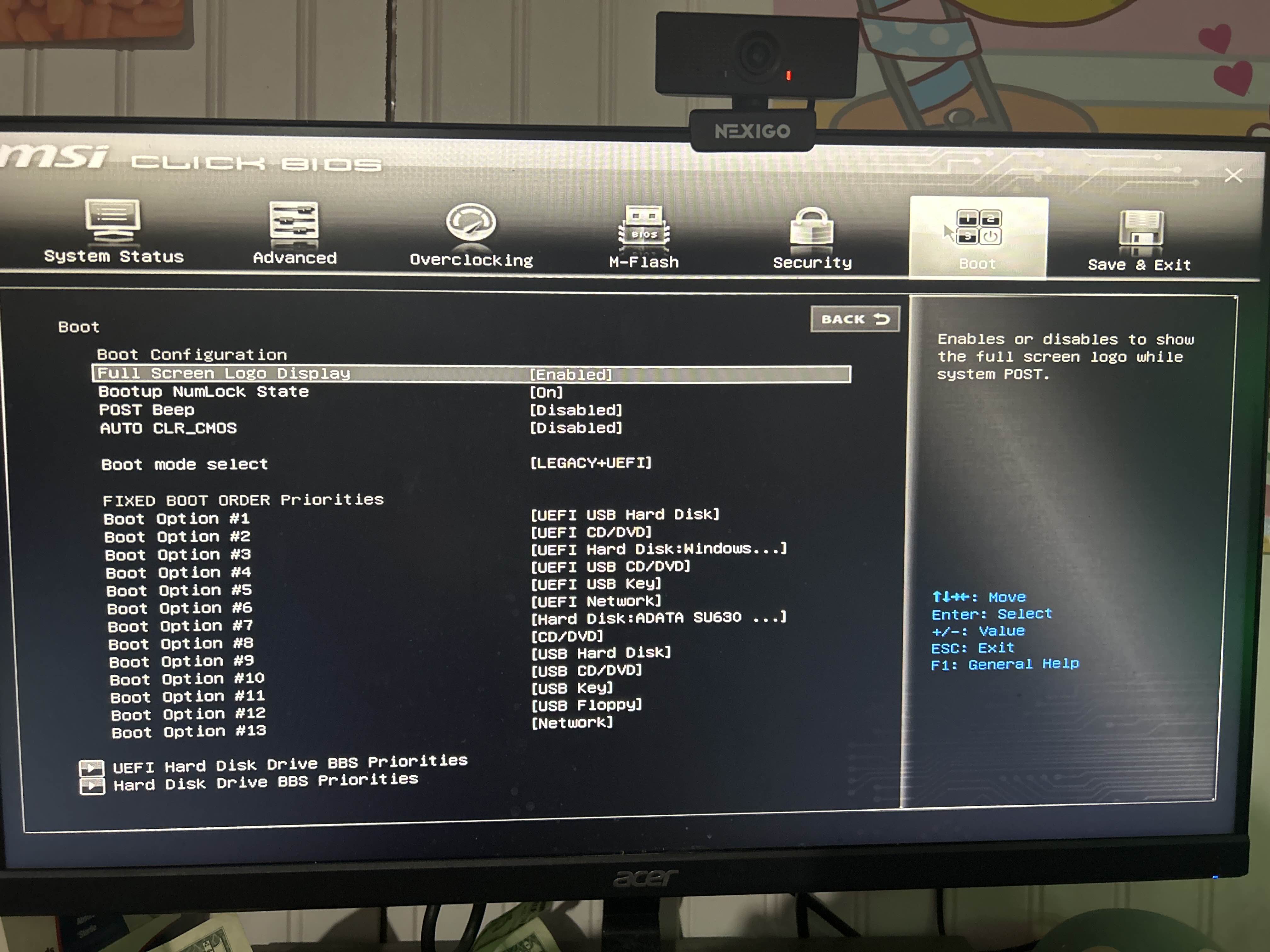Image resolution: width=1270 pixels, height=952 pixels.
Task: Click the Advanced sliders icon
Action: [293, 220]
